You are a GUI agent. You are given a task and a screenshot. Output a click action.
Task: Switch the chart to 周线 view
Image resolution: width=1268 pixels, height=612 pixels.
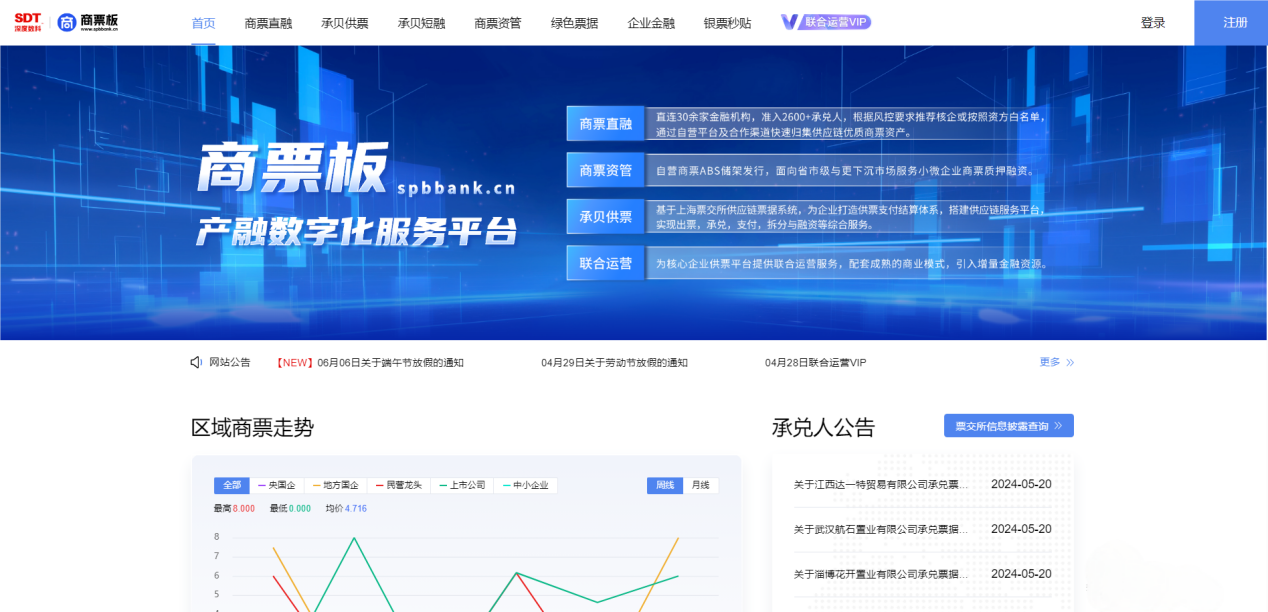tap(664, 485)
